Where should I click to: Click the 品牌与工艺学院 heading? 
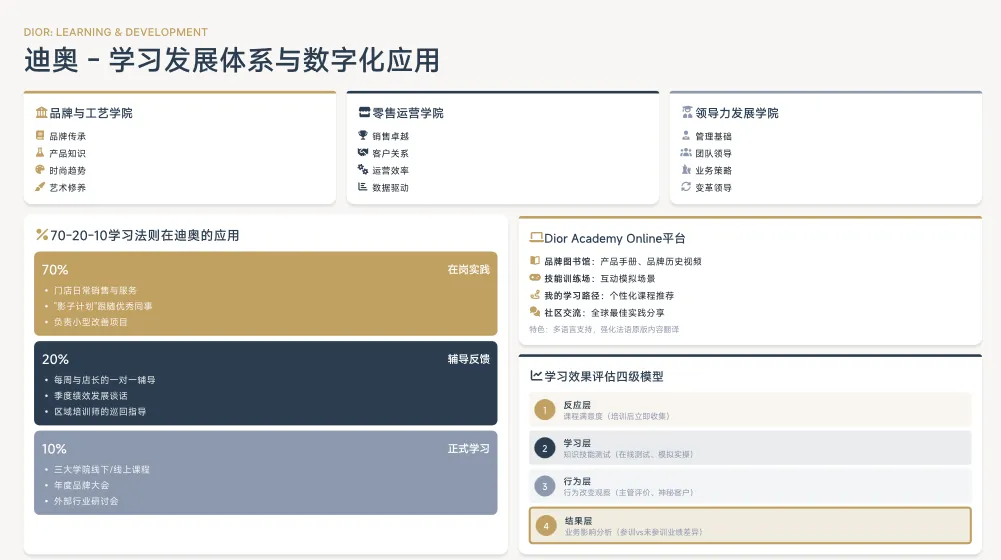pyautogui.click(x=91, y=113)
